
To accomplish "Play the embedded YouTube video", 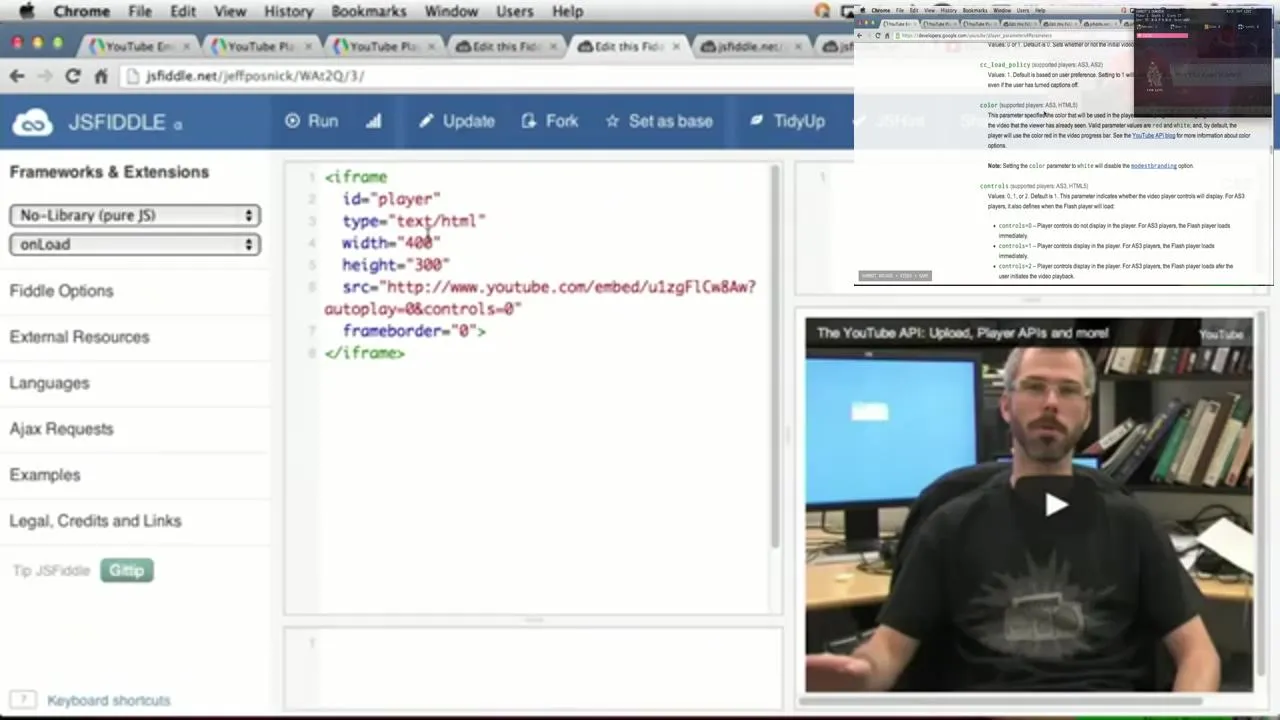I will (1056, 505).
